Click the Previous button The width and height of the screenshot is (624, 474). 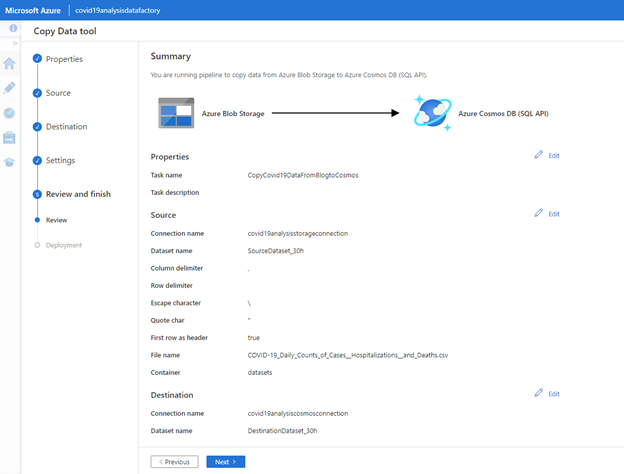coord(174,462)
